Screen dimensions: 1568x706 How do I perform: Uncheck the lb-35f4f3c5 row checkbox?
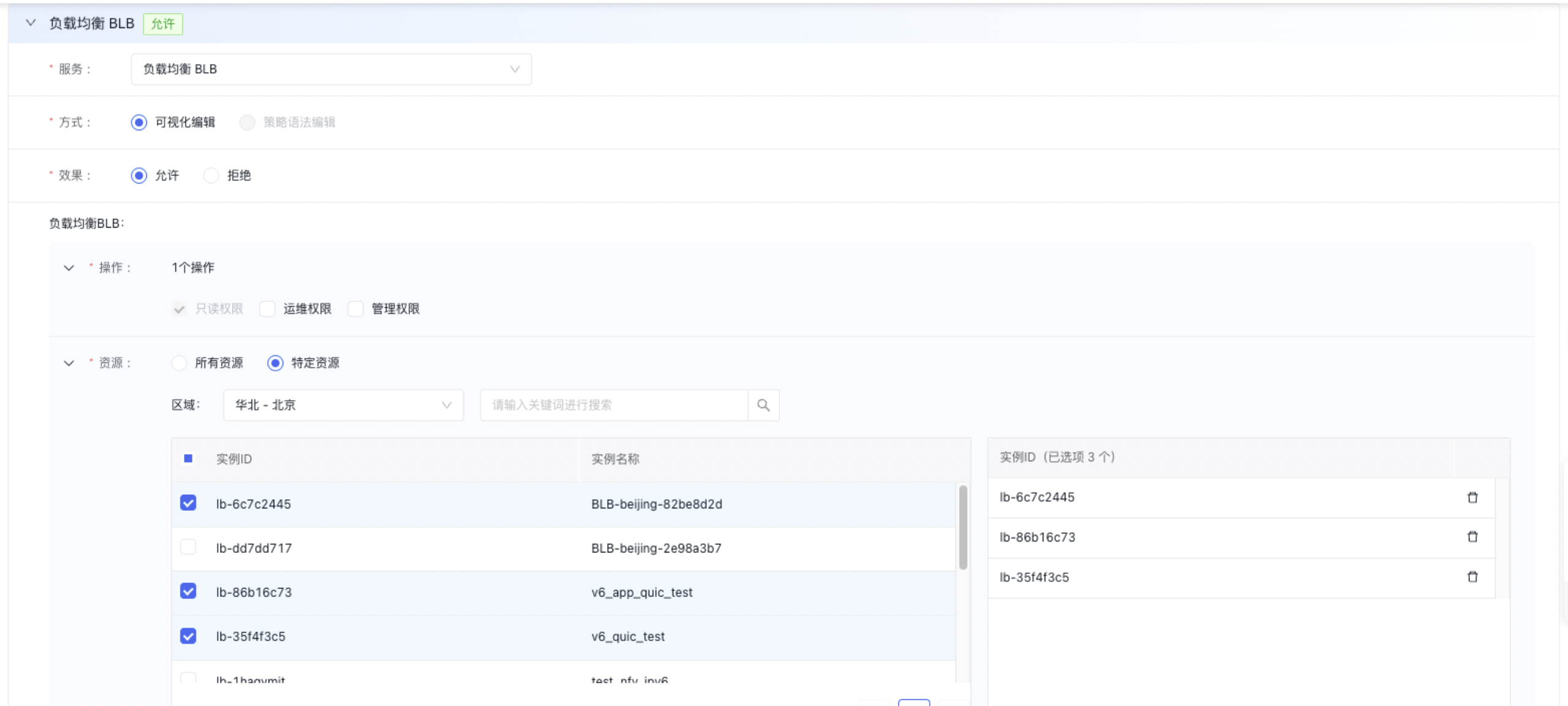[188, 636]
